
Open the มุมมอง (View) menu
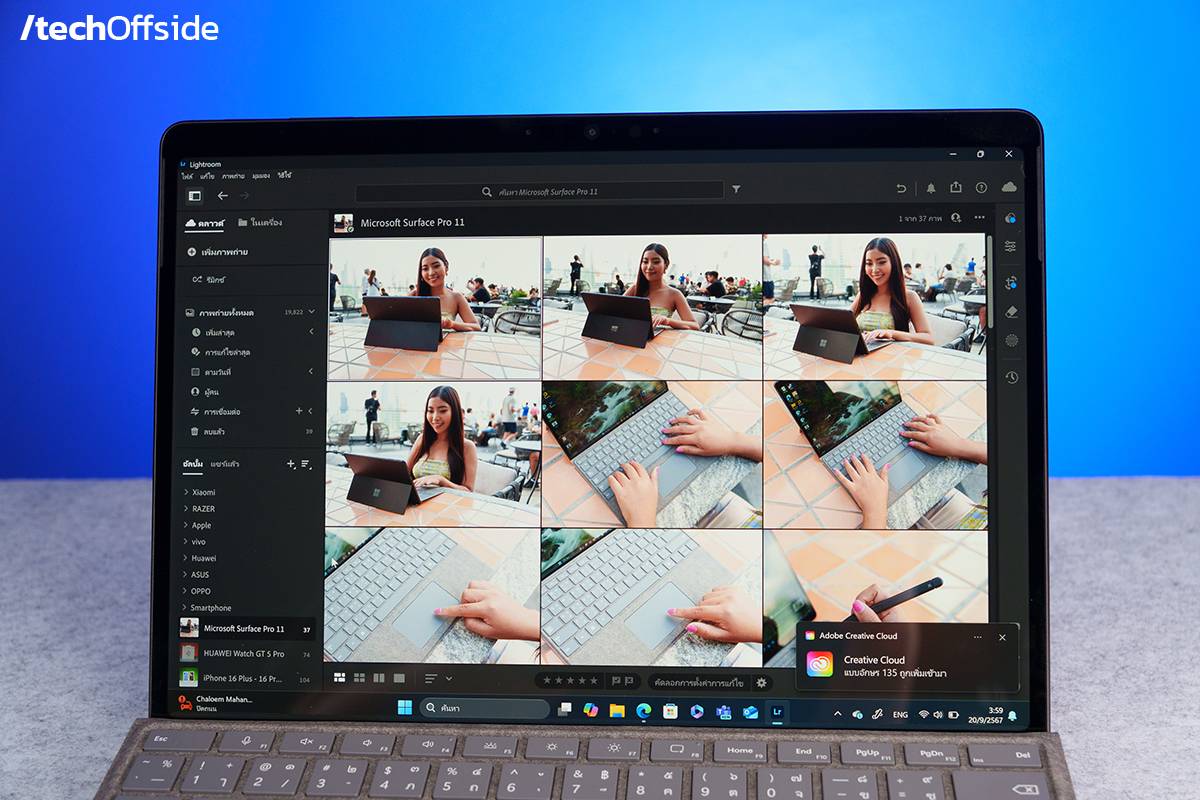pos(262,176)
